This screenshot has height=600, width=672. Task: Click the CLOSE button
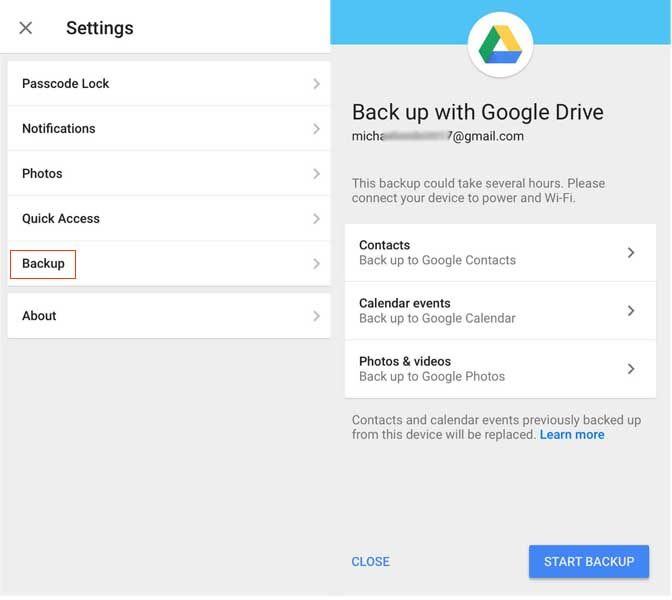[x=370, y=561]
